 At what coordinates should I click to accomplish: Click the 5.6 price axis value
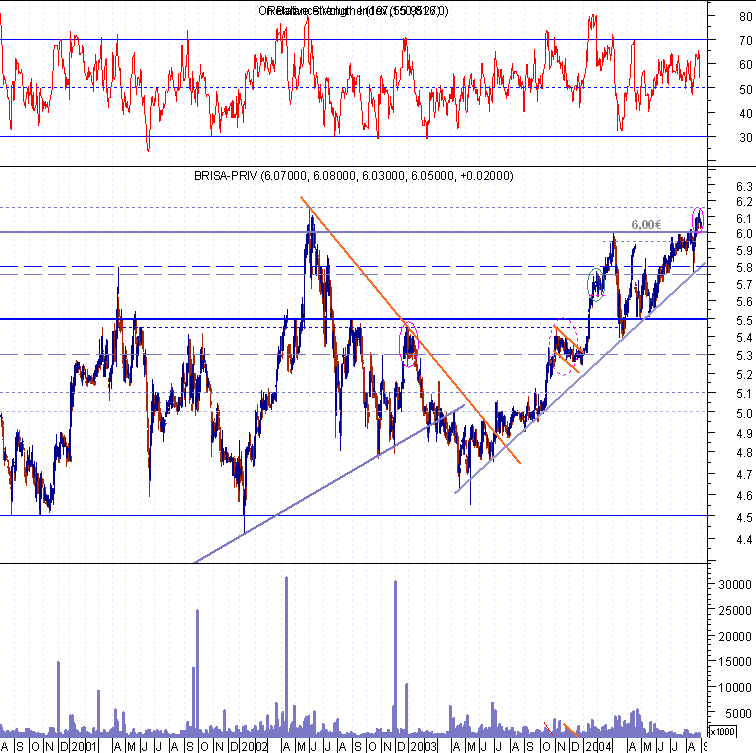click(x=744, y=302)
